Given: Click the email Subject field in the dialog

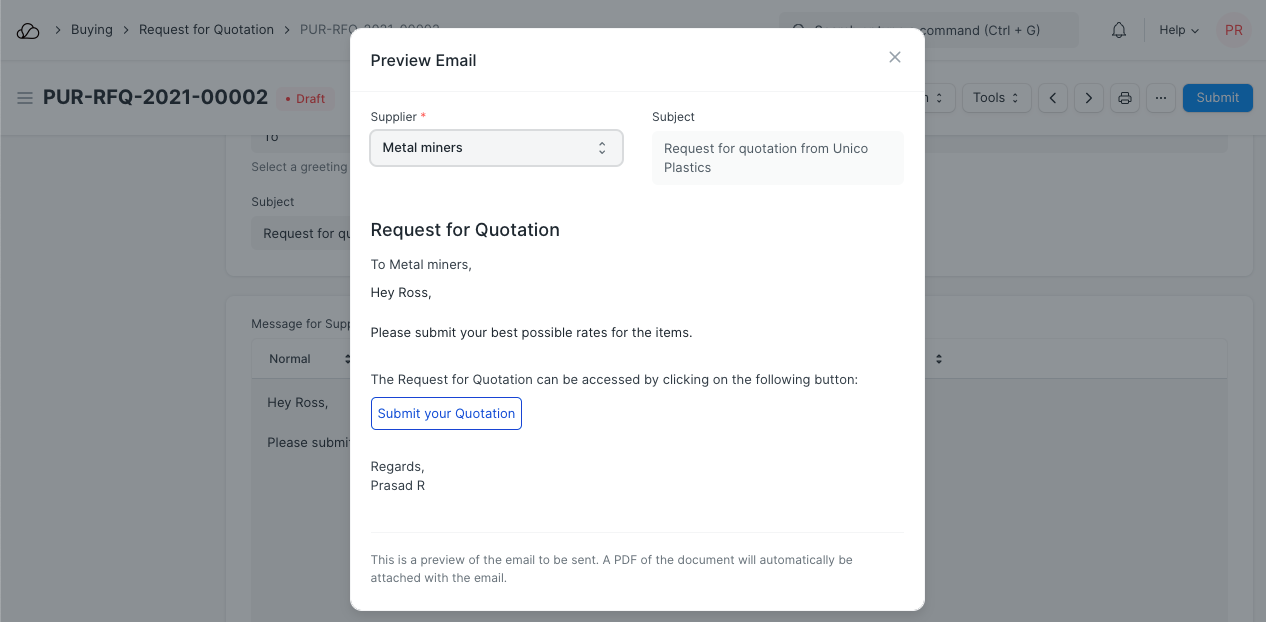Looking at the screenshot, I should (x=777, y=158).
